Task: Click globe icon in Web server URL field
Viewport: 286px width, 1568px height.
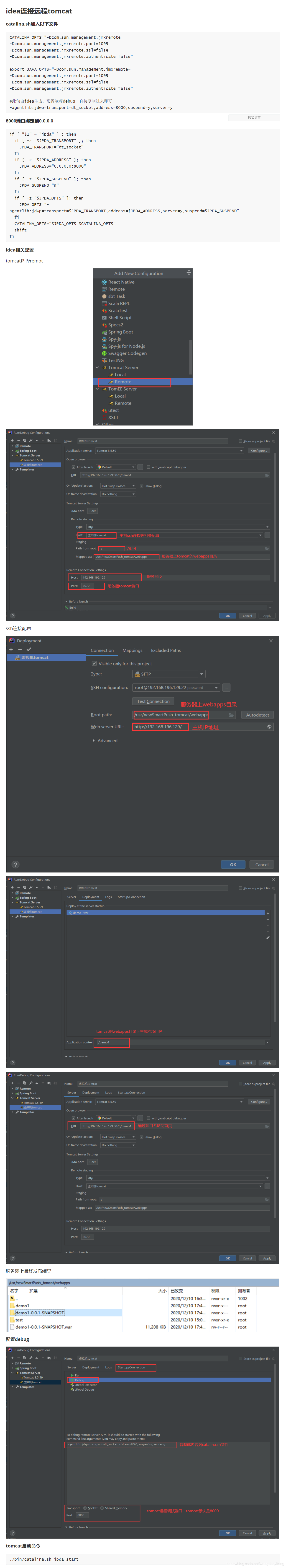Action: tap(270, 727)
